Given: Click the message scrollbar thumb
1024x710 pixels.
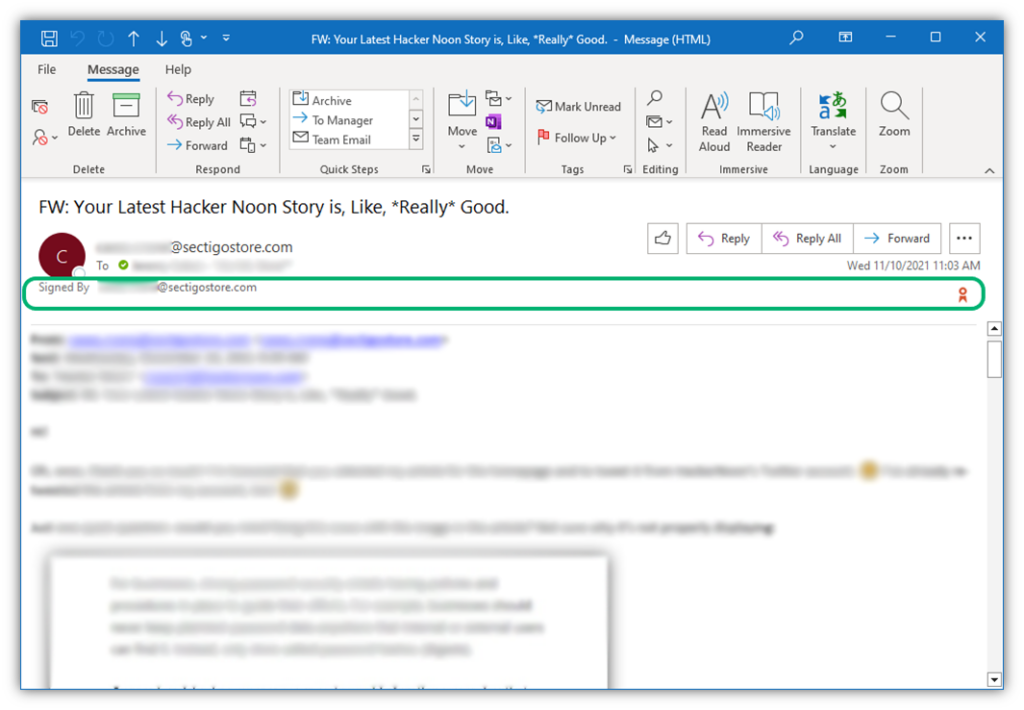Looking at the screenshot, I should 994,359.
